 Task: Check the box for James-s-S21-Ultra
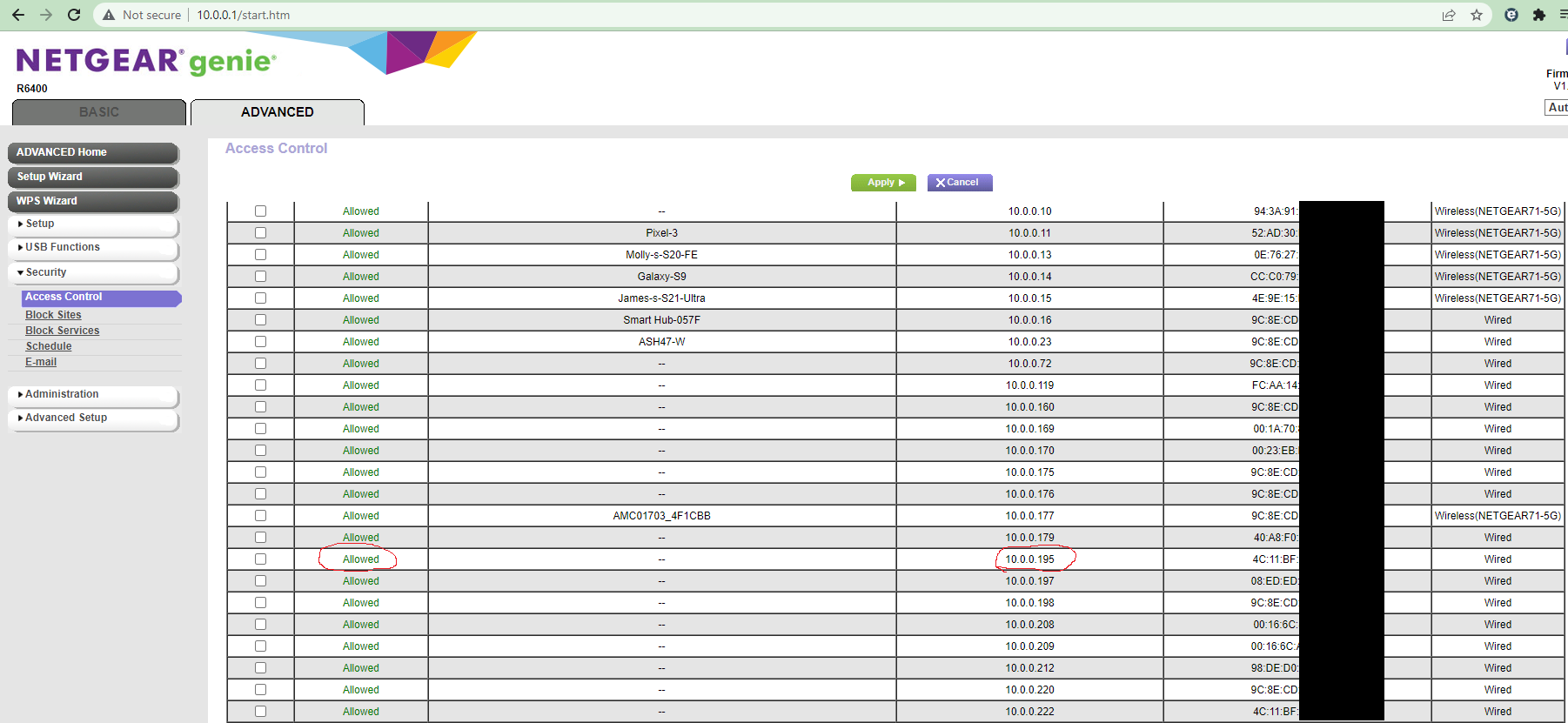[x=260, y=298]
